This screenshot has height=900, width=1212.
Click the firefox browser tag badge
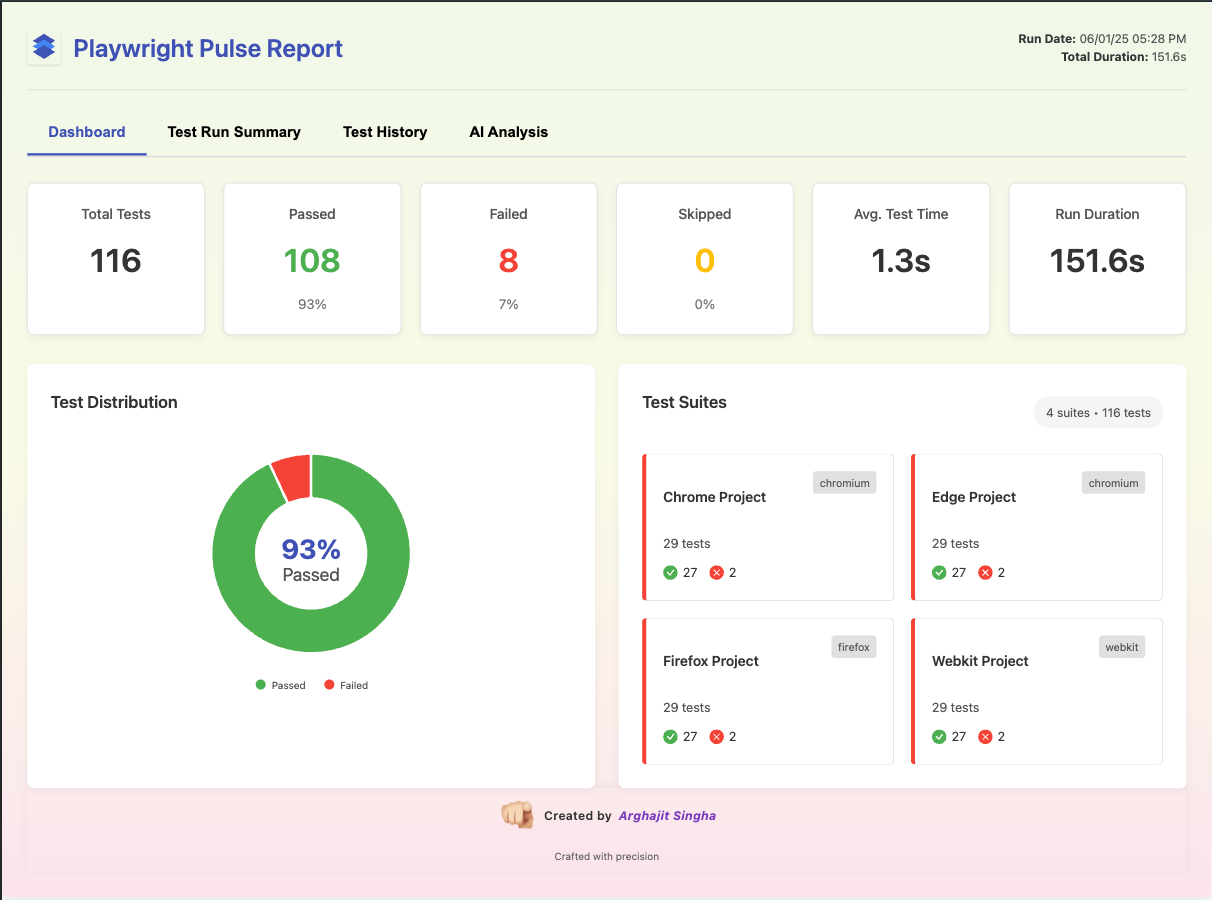854,647
